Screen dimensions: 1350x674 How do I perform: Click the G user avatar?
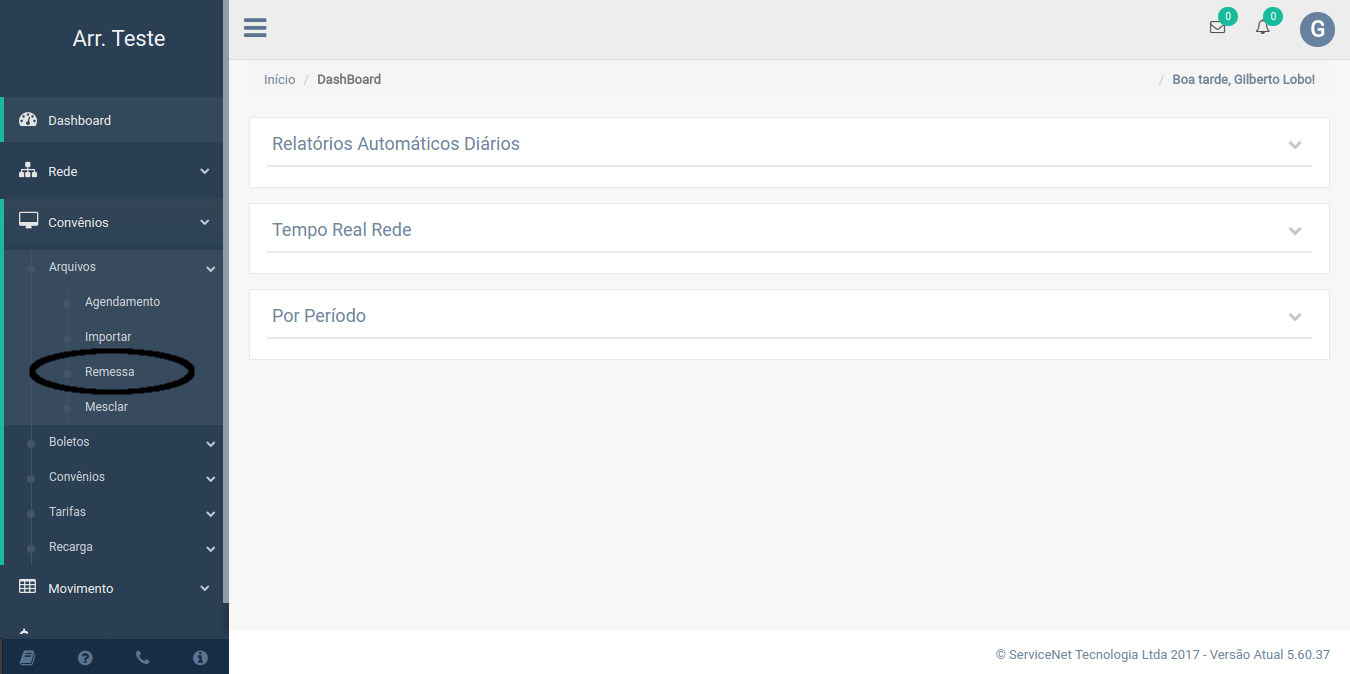[x=1317, y=29]
